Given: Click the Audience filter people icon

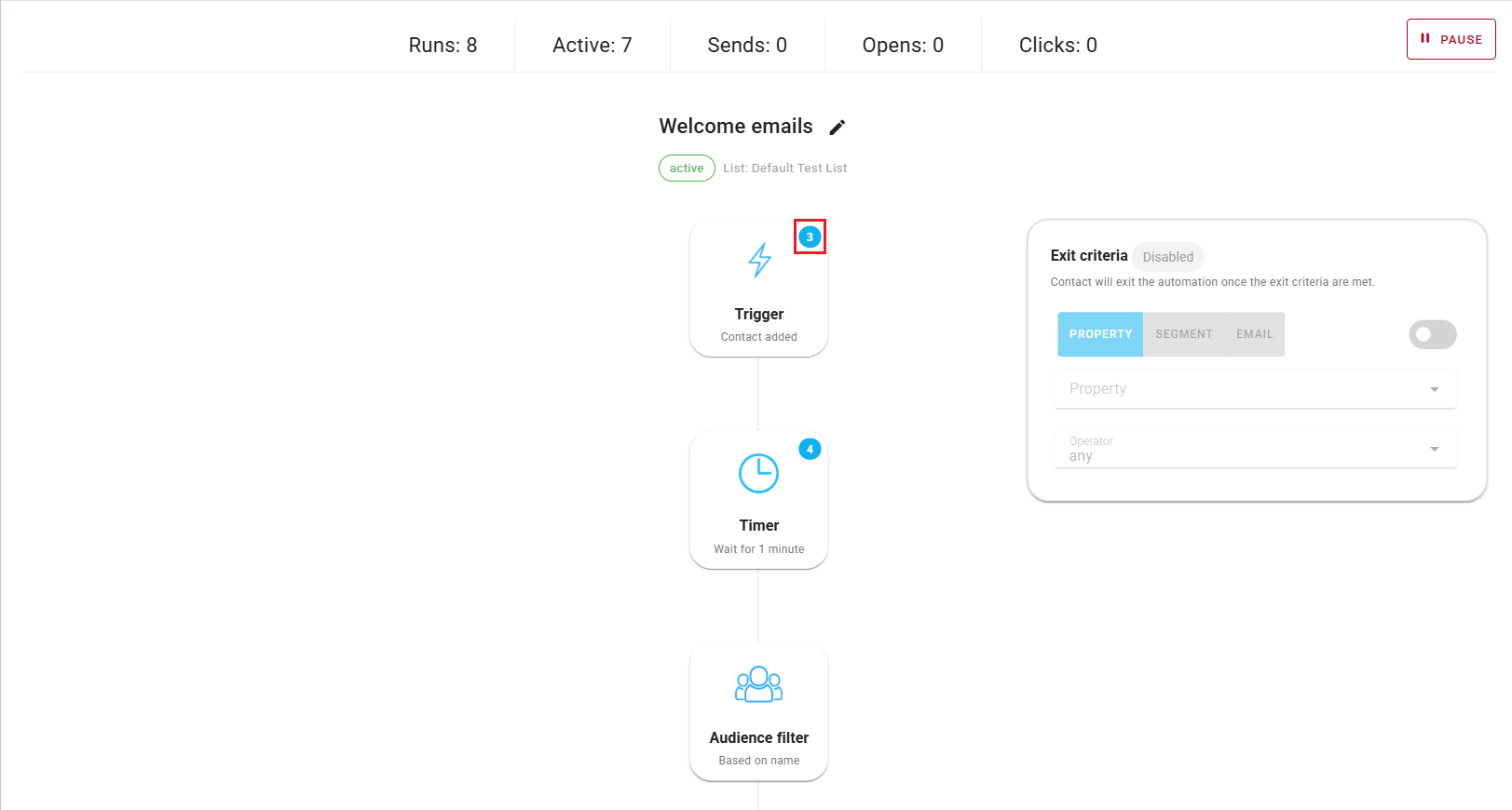Looking at the screenshot, I should pos(758,684).
